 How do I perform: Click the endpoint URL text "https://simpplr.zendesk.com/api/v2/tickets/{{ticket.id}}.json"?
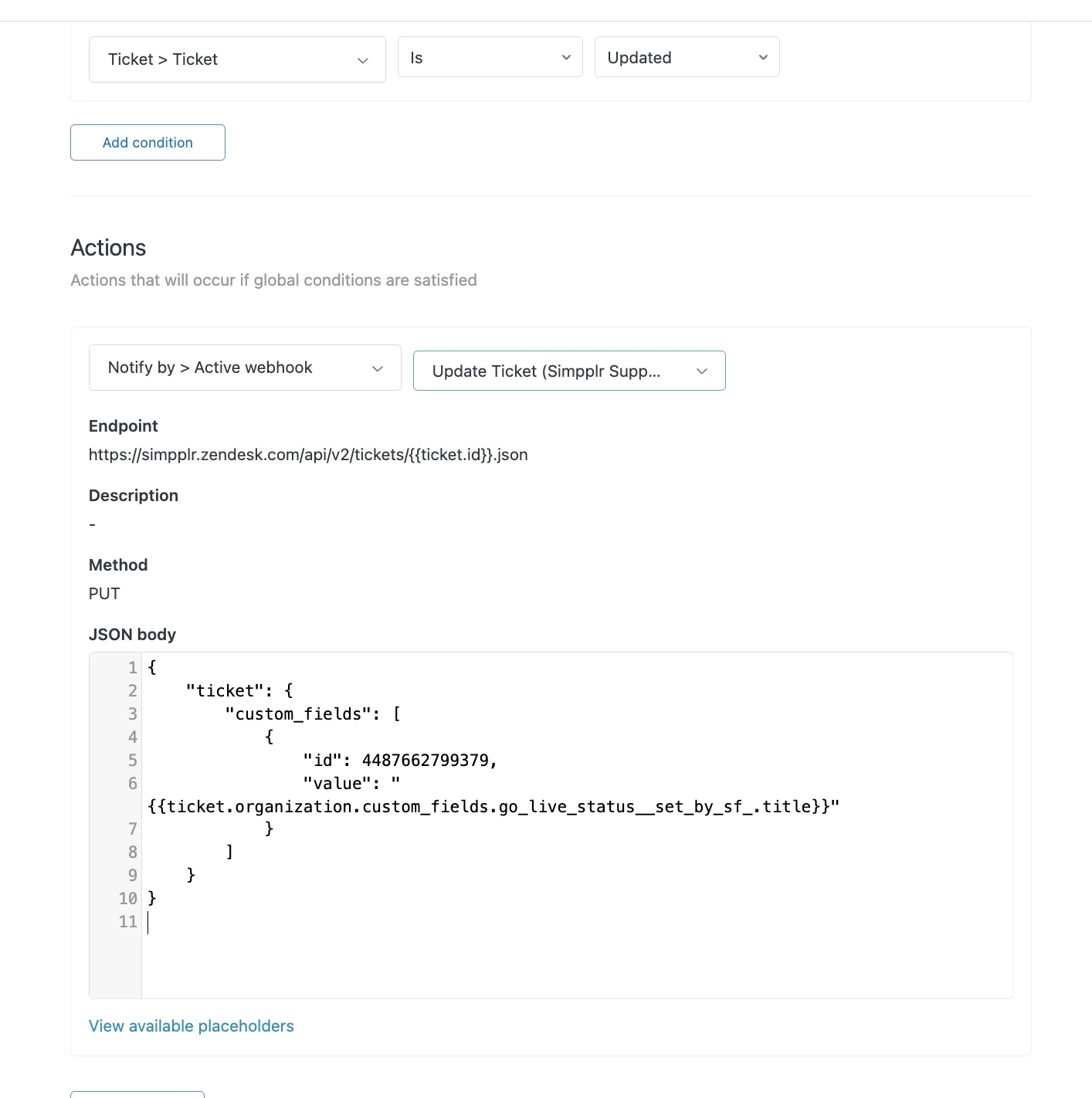tap(308, 455)
